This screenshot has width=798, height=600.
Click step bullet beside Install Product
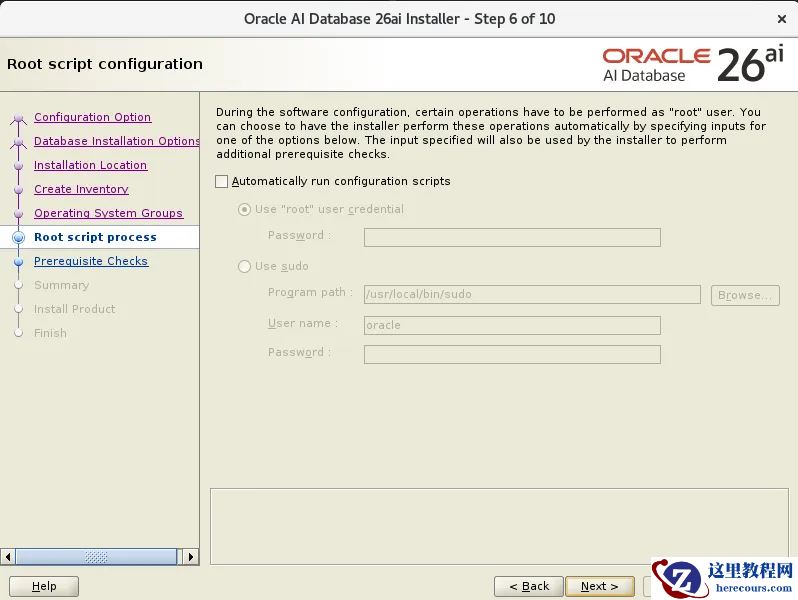click(19, 309)
